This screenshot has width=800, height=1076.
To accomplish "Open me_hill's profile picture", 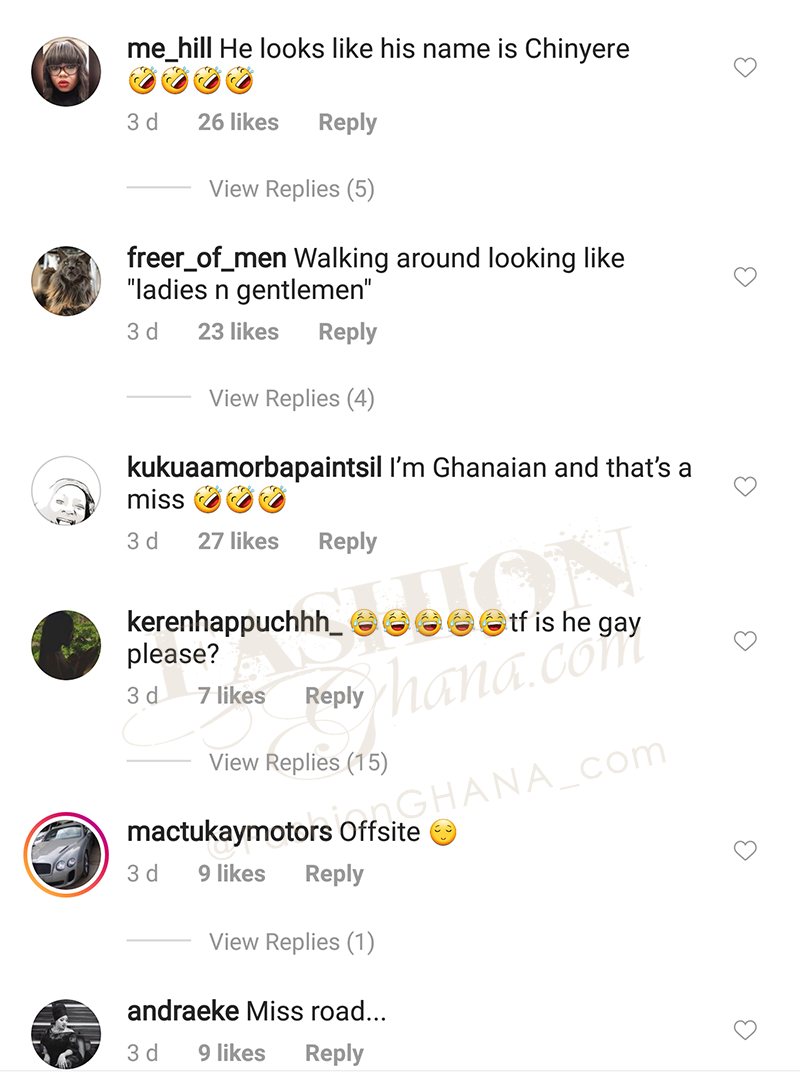I will [66, 71].
